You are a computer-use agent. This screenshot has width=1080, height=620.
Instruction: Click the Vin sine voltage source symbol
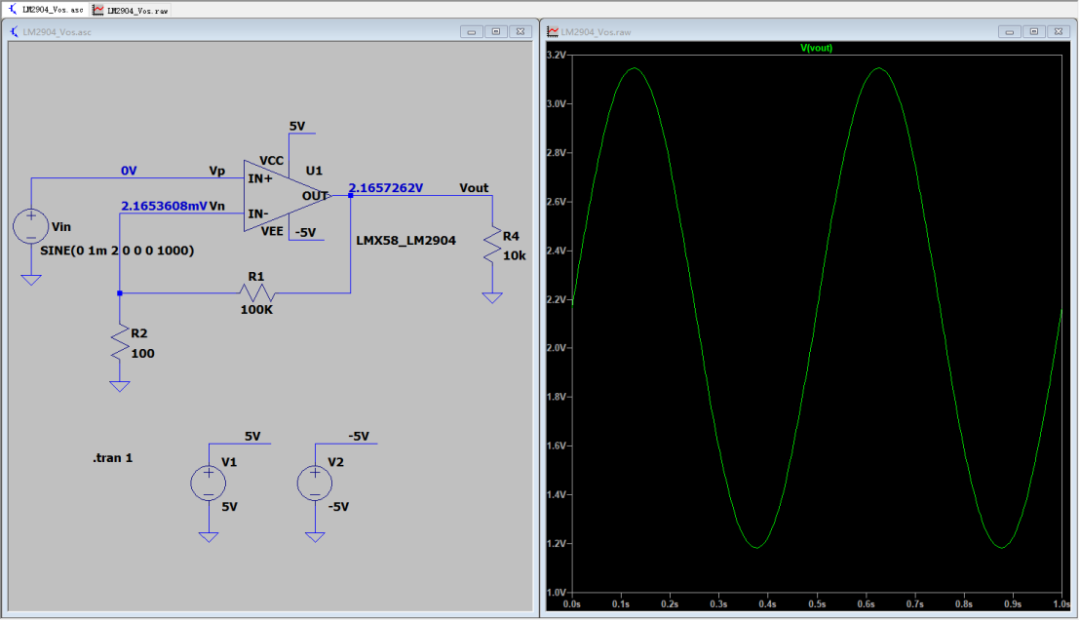(x=31, y=227)
